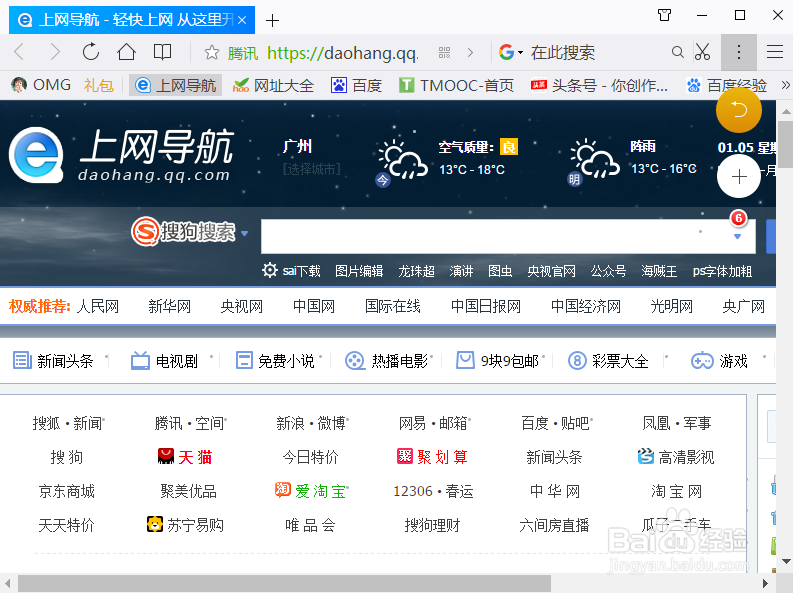The width and height of the screenshot is (793, 593).
Task: Click the horizontal scrollbar thumb
Action: click(284, 583)
